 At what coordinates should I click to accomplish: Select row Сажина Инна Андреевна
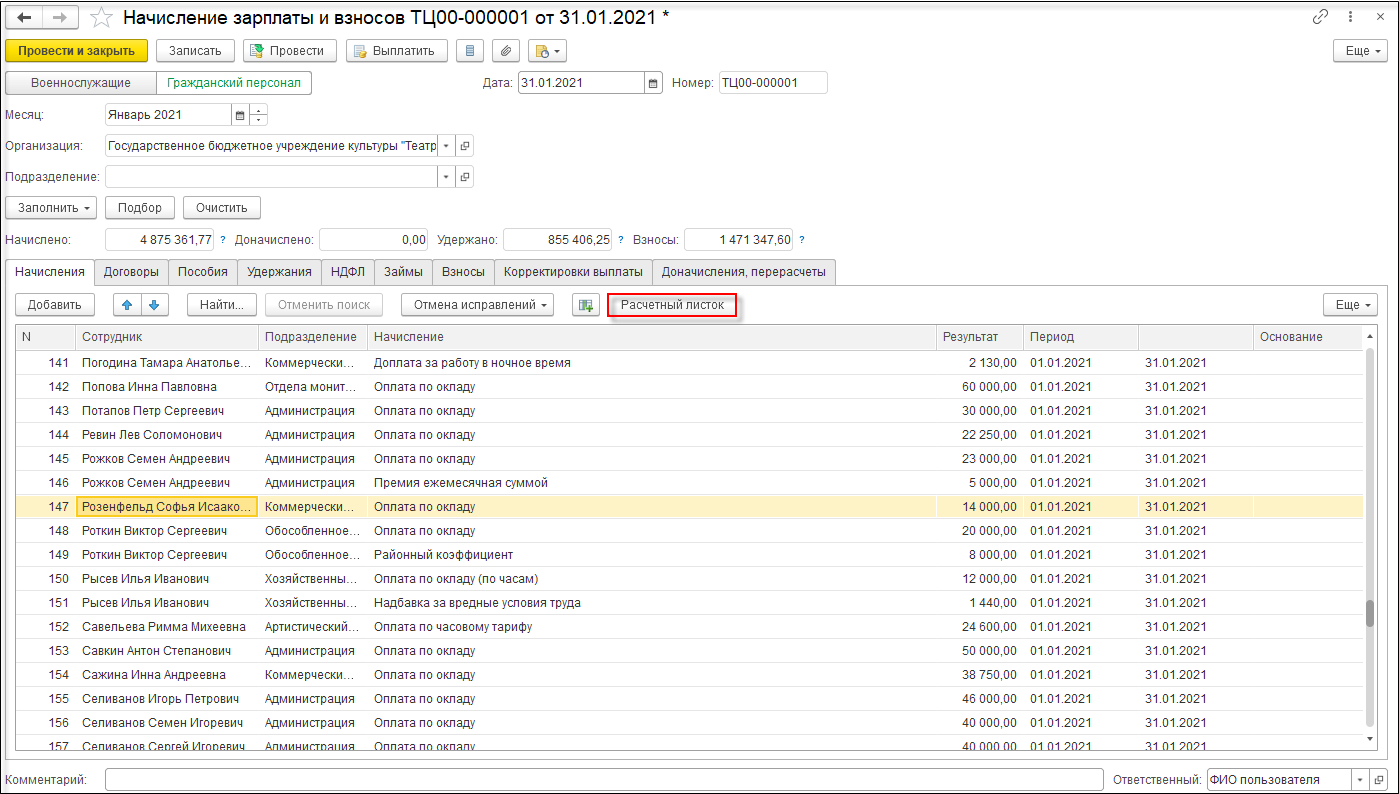click(689, 675)
